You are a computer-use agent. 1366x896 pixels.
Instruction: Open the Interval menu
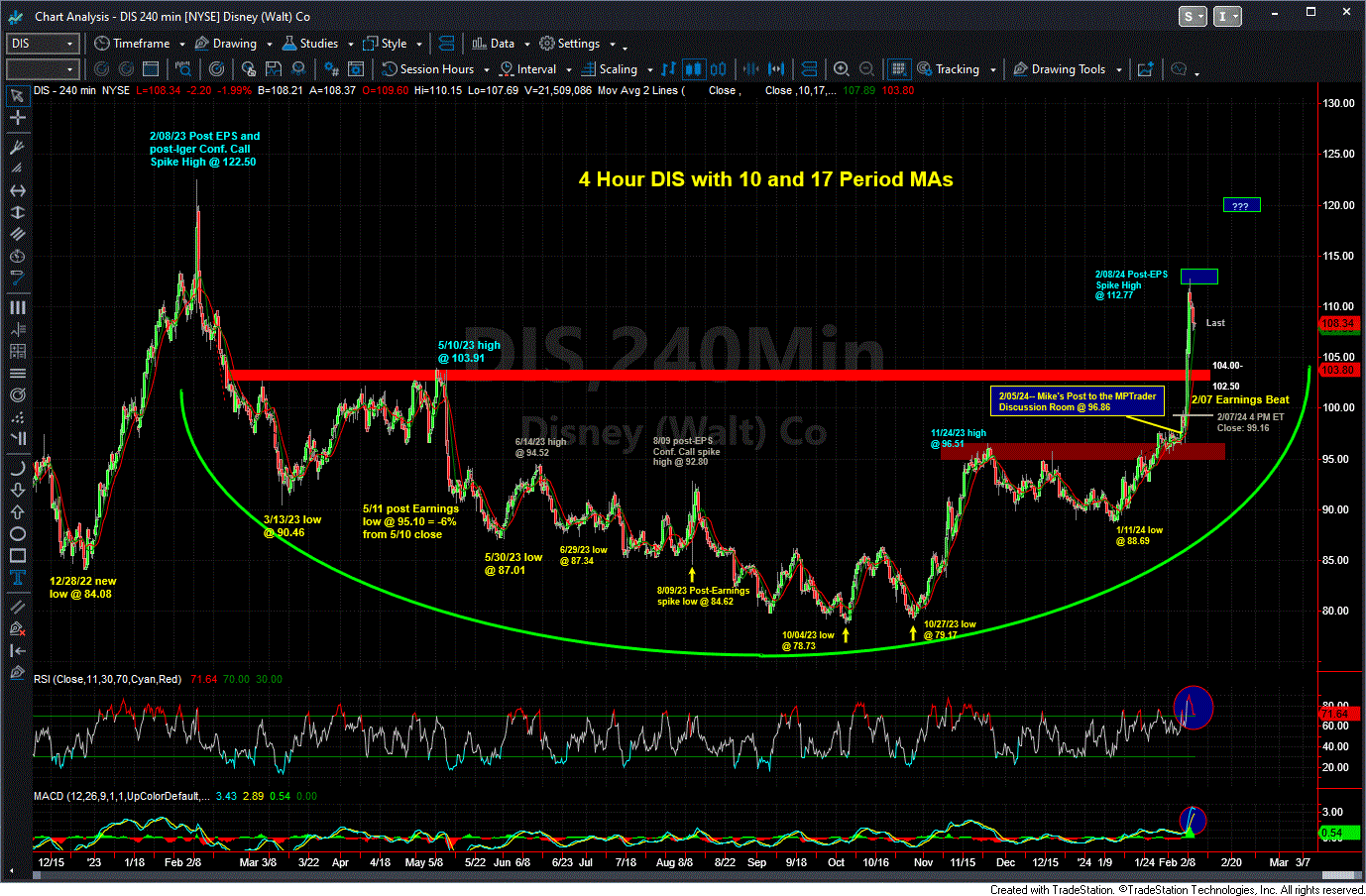(x=528, y=69)
